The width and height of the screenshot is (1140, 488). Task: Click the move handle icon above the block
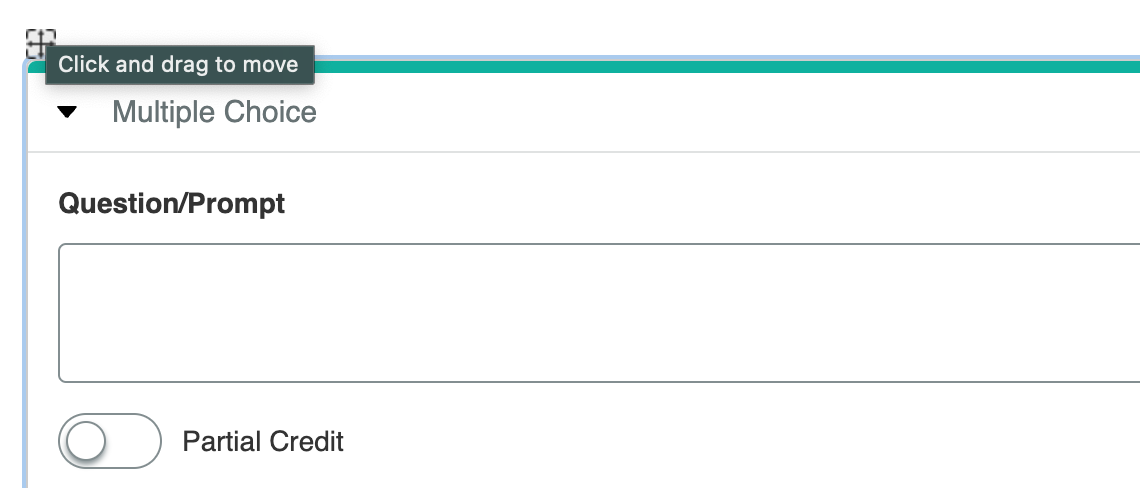pyautogui.click(x=40, y=43)
